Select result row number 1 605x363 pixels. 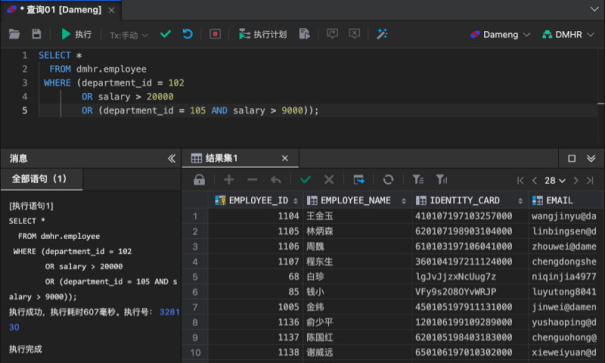(195, 216)
